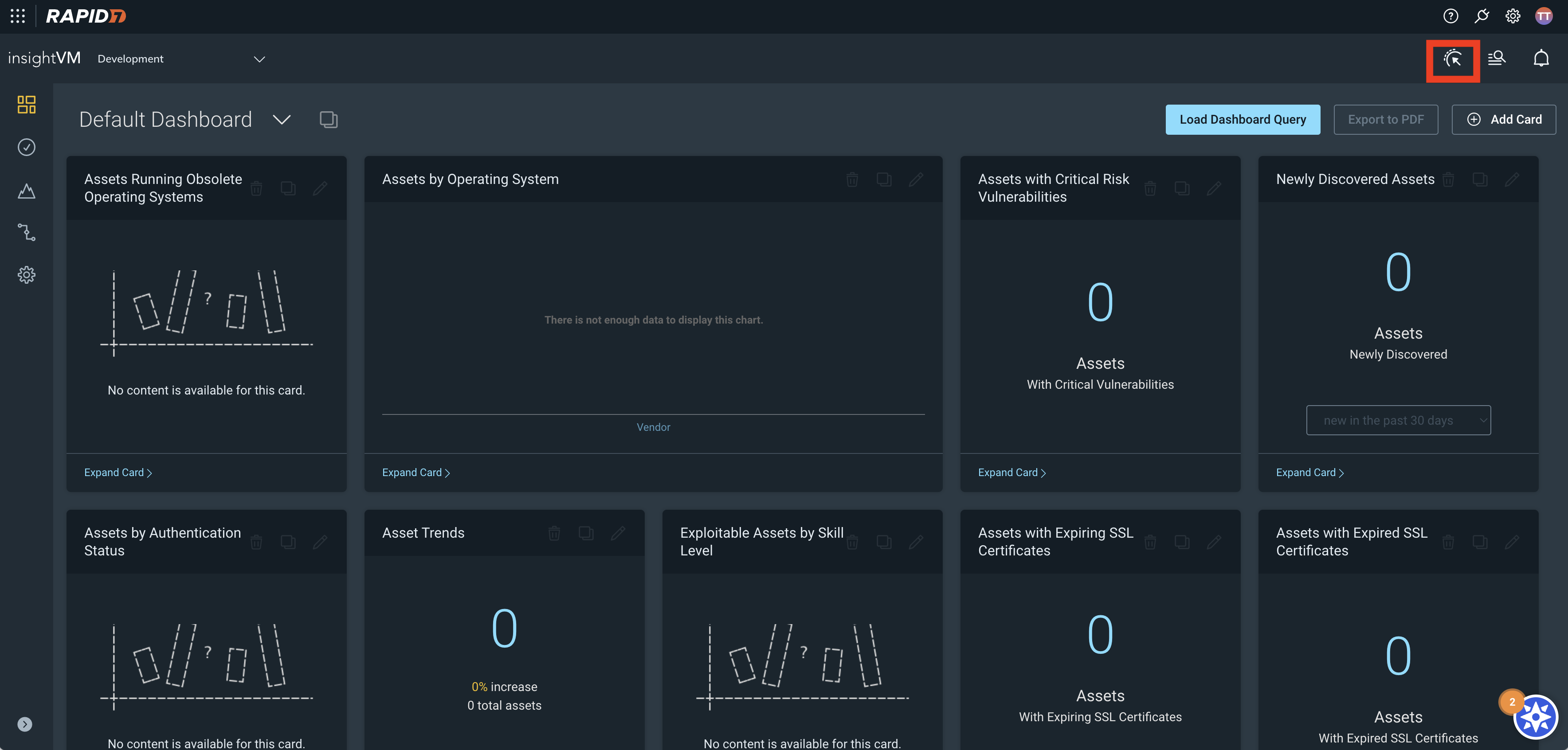This screenshot has width=1568, height=750.
Task: Expand the Development environment dropdown
Action: pos(259,59)
